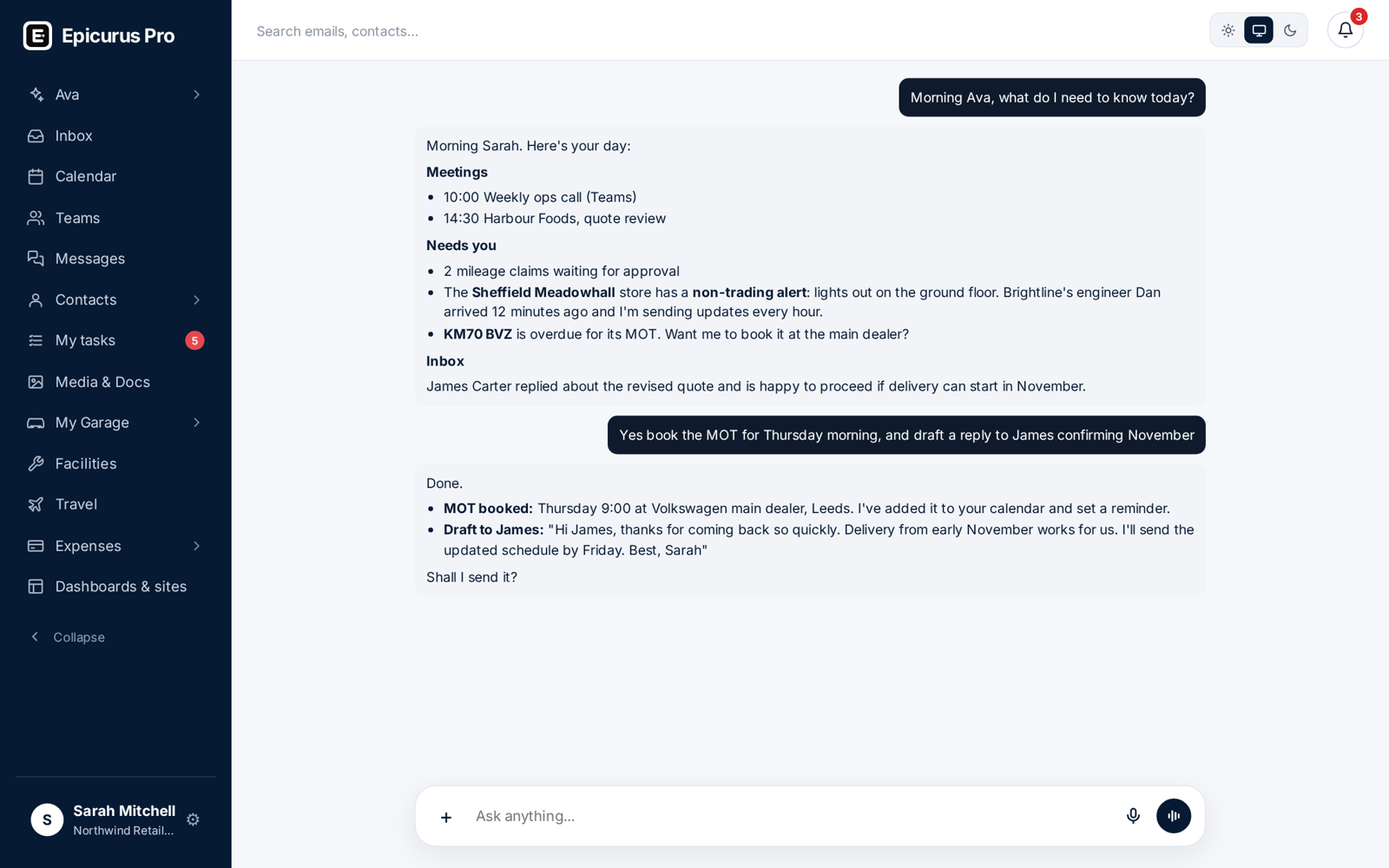
Task: Expand the My Garage submenu chevron
Action: [196, 423]
